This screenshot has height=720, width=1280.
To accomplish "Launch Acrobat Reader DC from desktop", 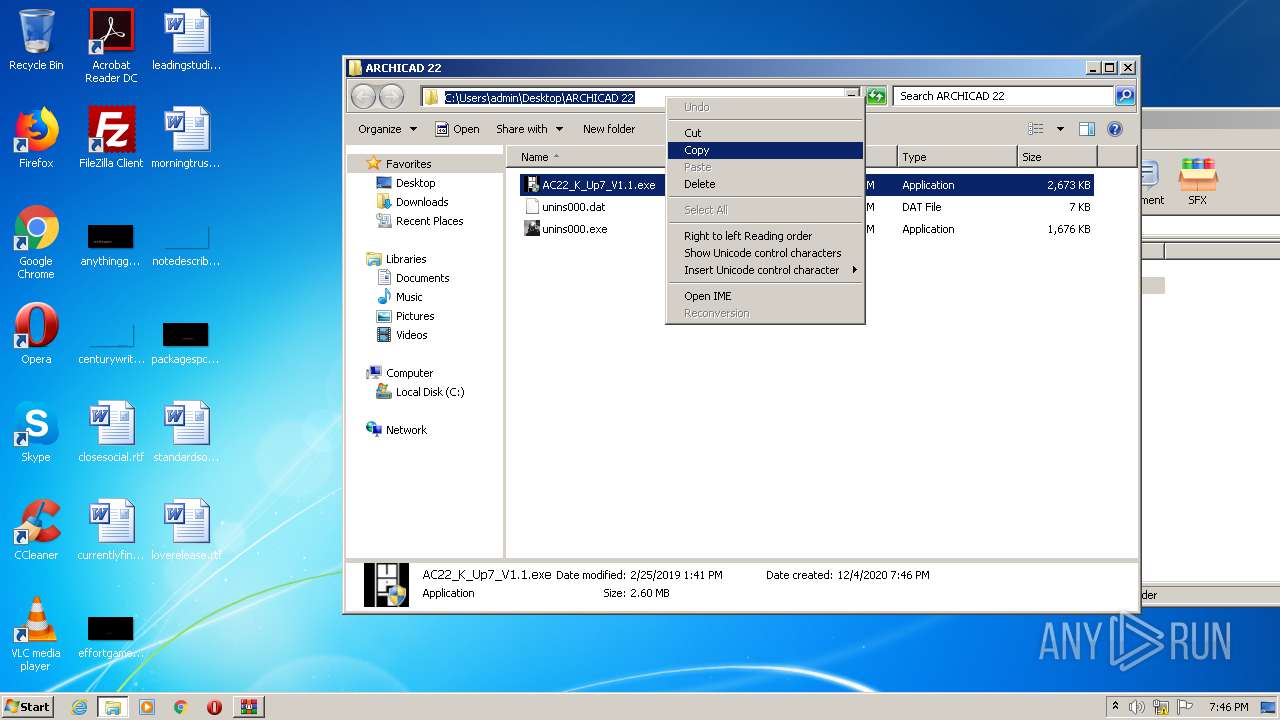I will tap(111, 46).
